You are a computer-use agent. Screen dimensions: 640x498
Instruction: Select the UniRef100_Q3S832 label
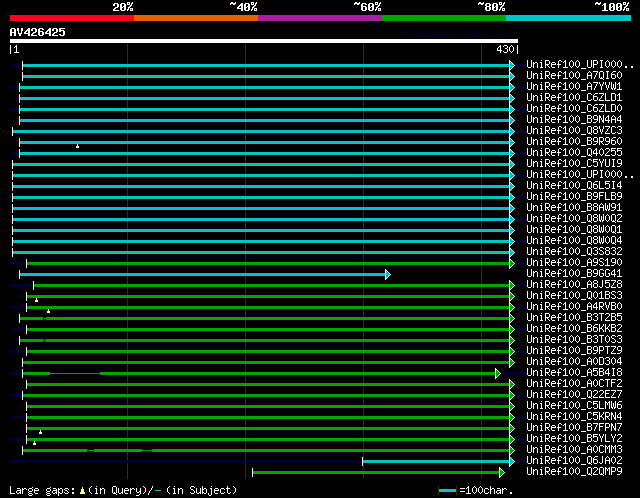pos(574,252)
